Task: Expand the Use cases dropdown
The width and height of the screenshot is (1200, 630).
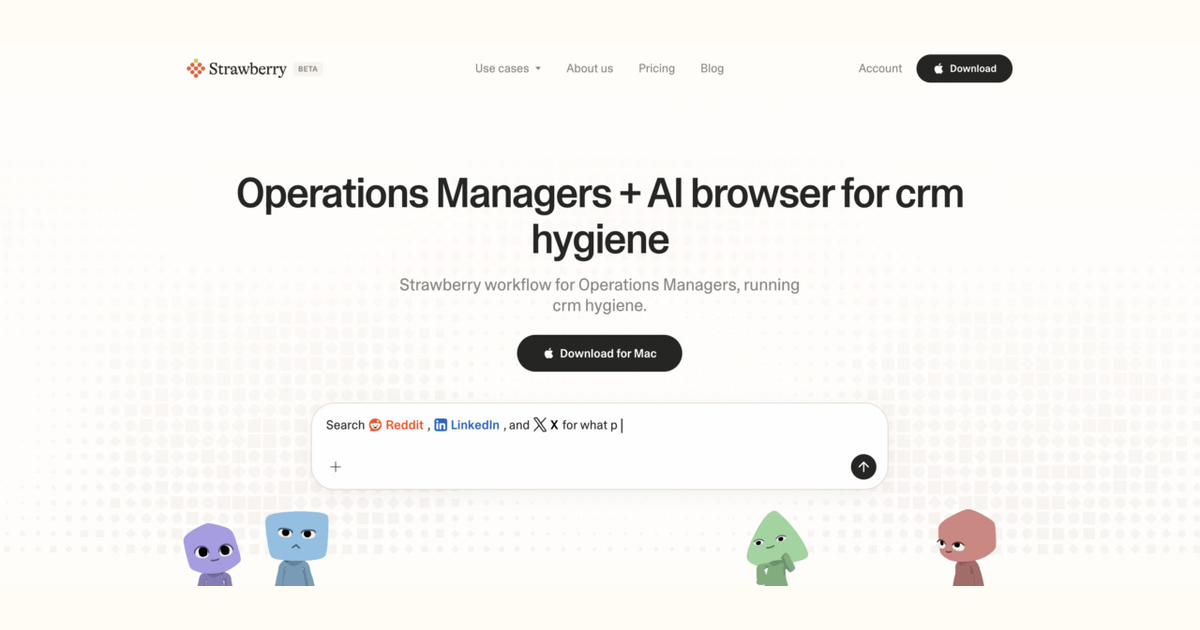Action: coord(508,68)
